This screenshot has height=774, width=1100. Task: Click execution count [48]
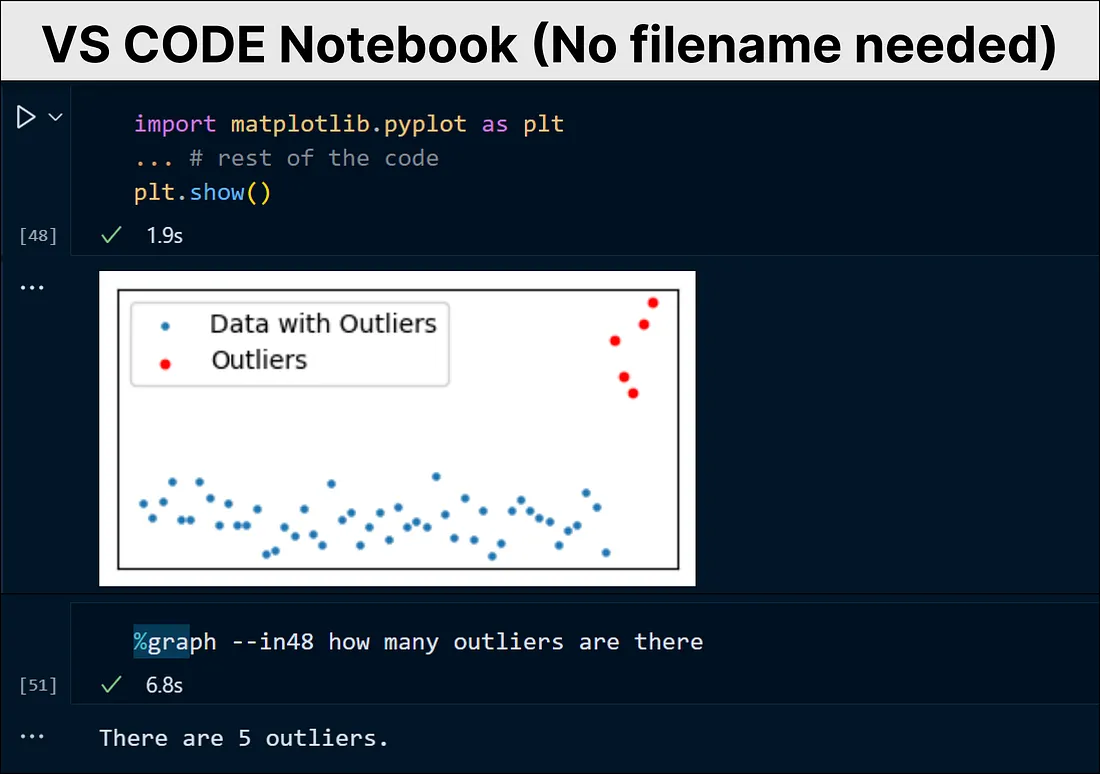38,236
